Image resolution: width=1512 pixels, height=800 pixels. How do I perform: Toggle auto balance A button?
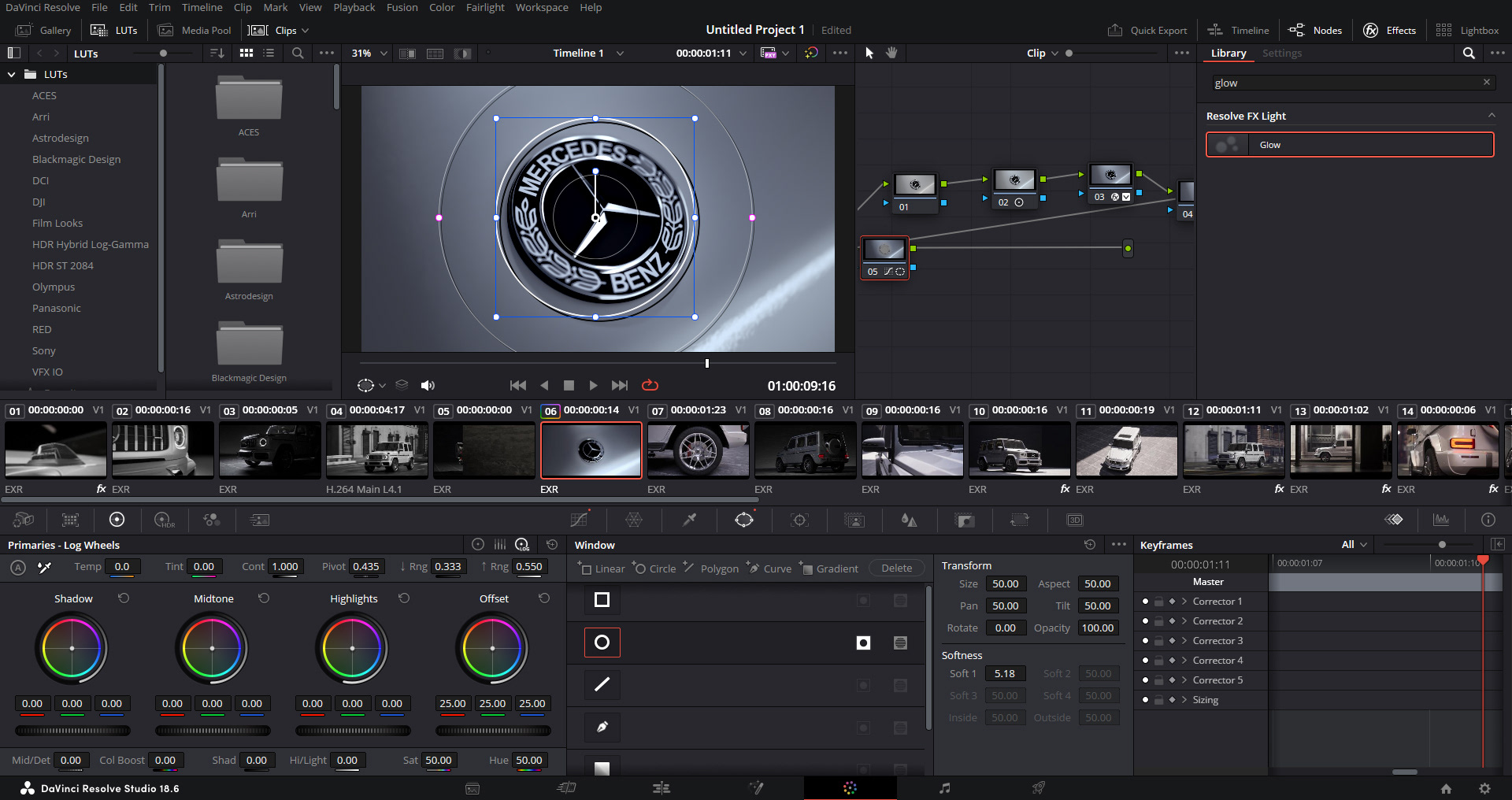[x=18, y=567]
